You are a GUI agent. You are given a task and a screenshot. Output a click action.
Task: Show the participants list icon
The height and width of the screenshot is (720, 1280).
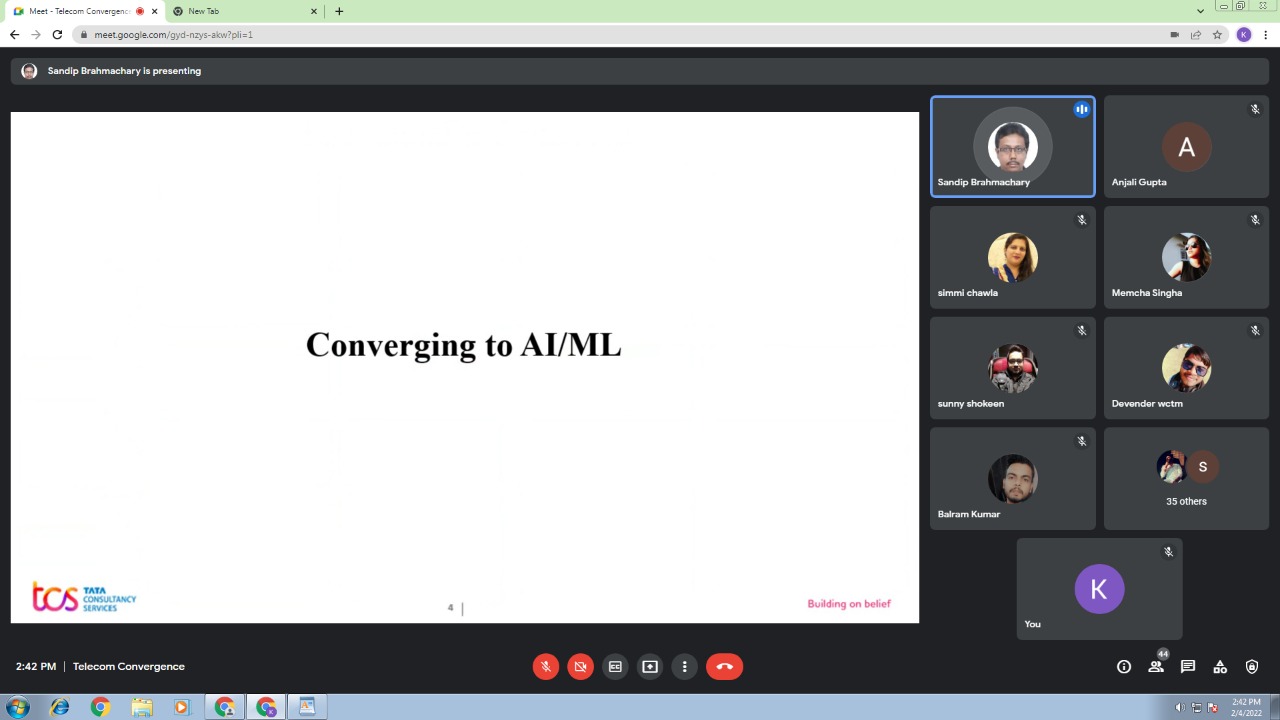(x=1156, y=667)
